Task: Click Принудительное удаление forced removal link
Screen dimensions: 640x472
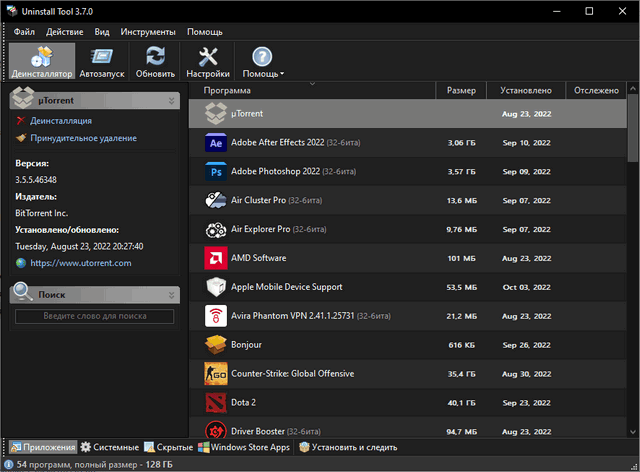Action: click(83, 138)
